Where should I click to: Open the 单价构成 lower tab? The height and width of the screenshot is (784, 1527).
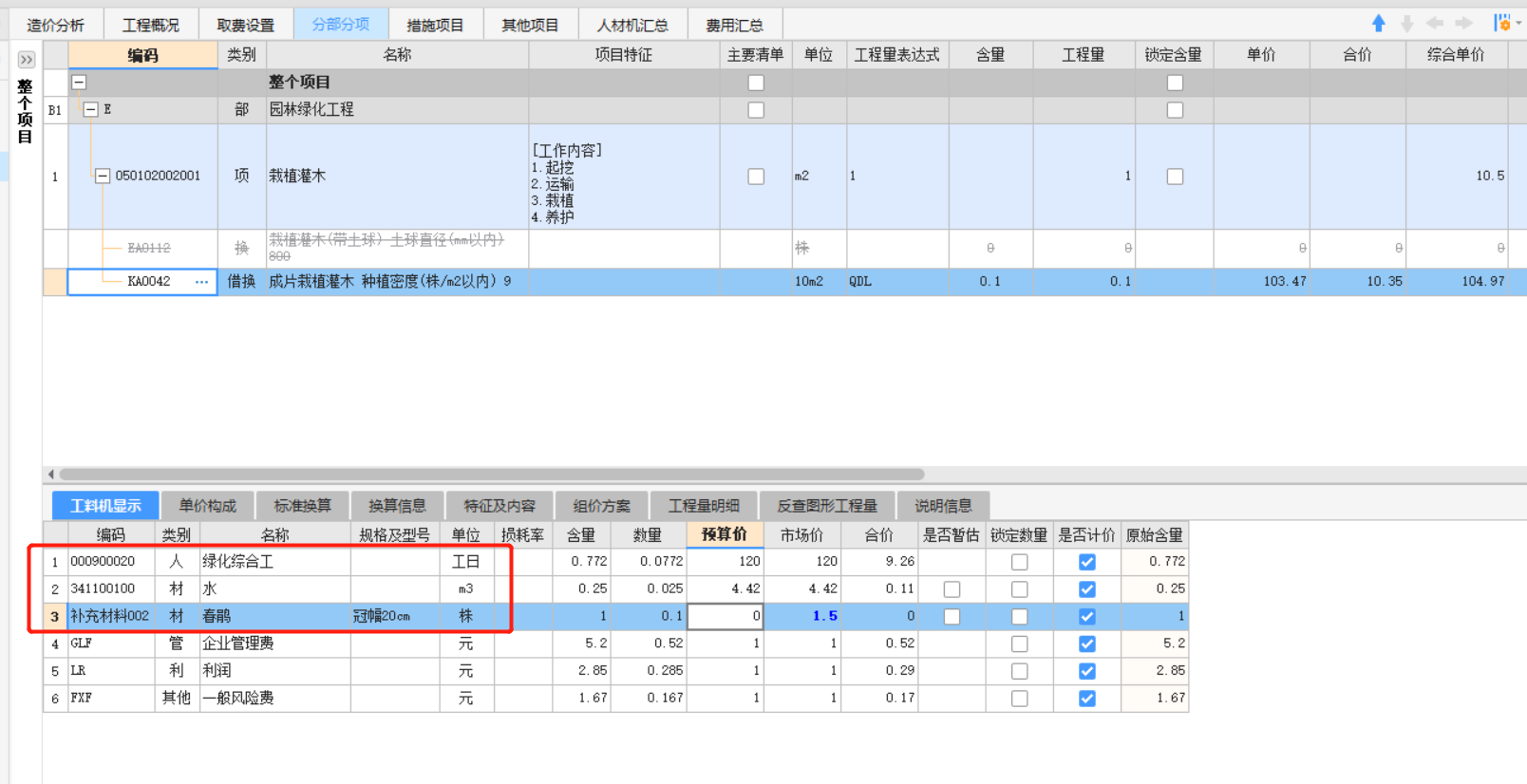click(x=207, y=506)
